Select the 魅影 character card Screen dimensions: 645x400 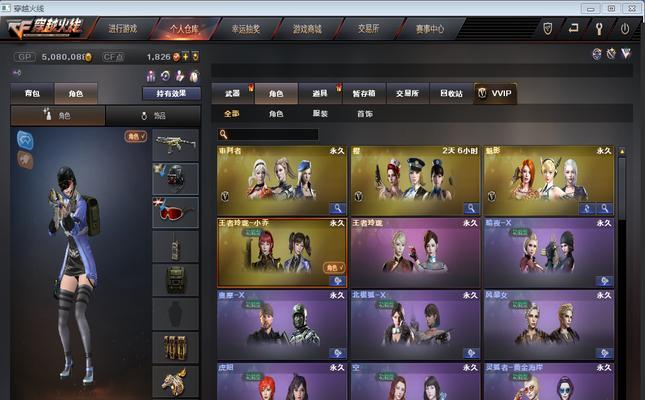[x=549, y=180]
